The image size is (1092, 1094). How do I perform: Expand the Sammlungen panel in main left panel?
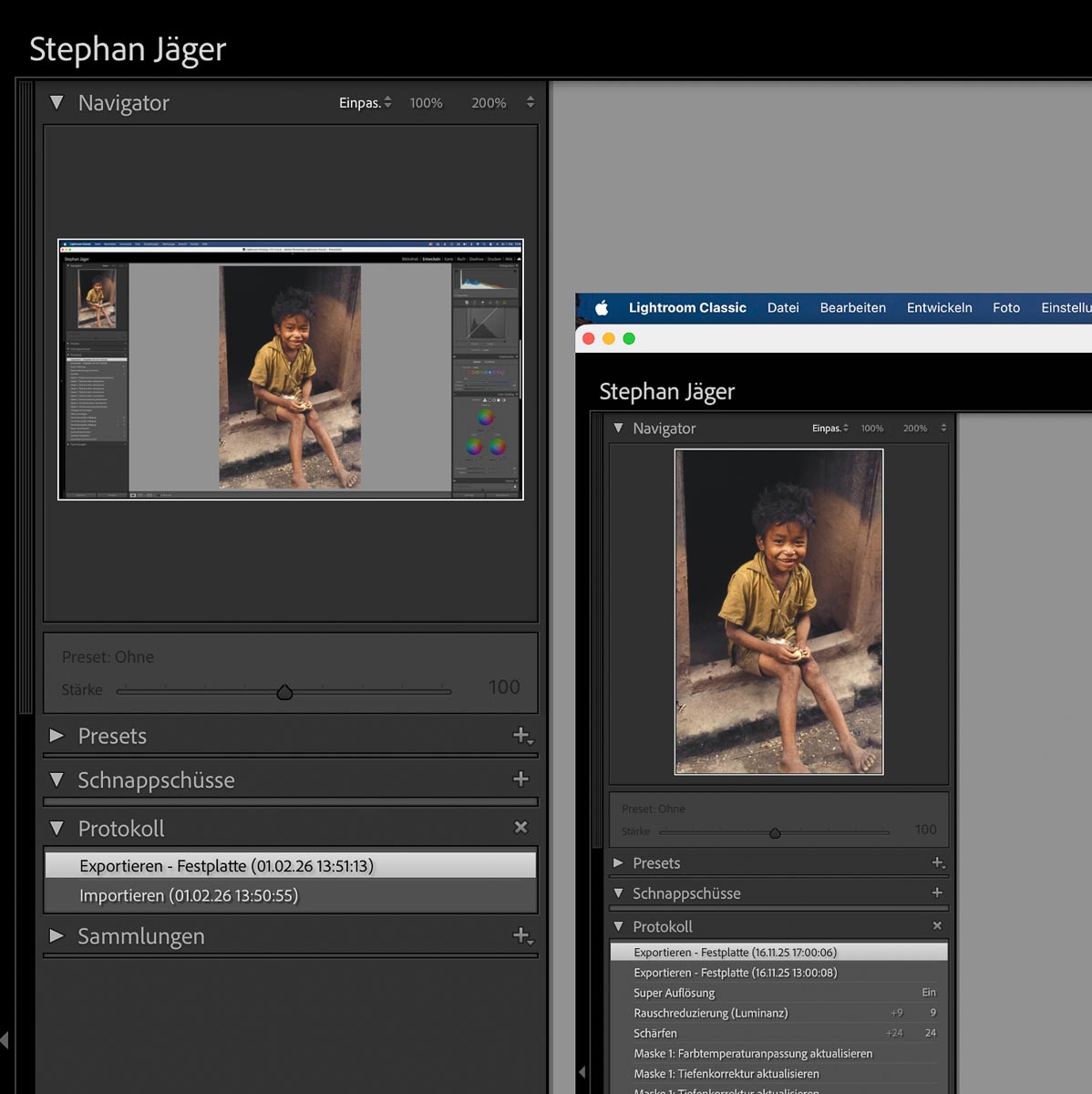(x=57, y=936)
